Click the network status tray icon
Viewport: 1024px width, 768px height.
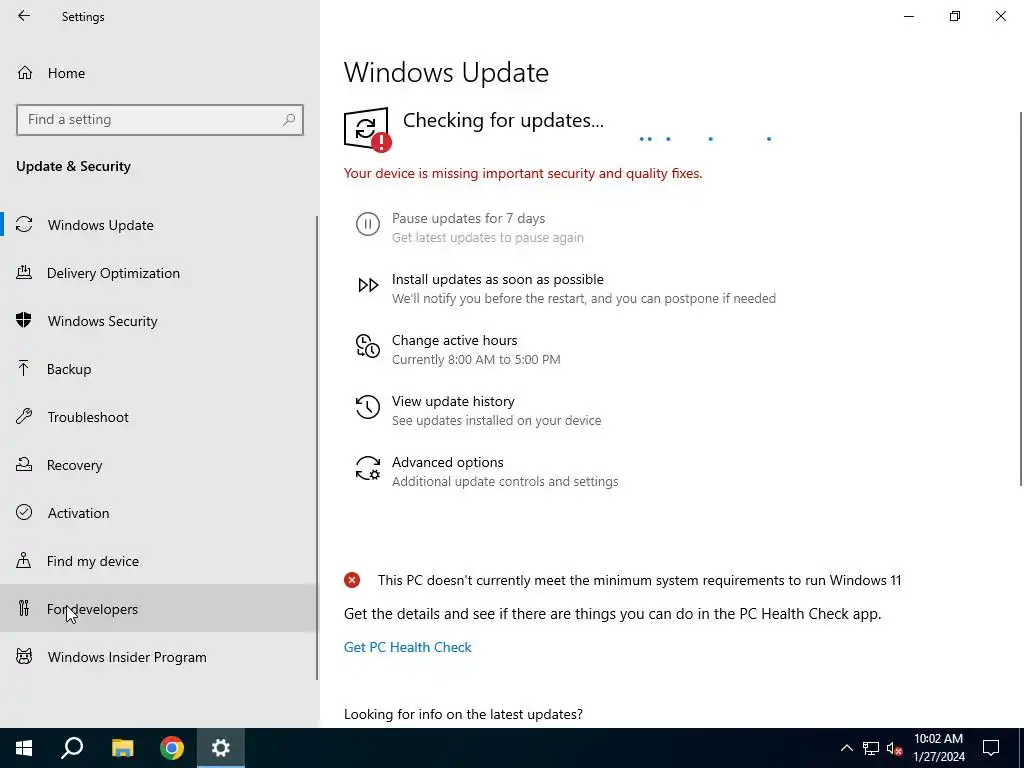click(x=871, y=748)
